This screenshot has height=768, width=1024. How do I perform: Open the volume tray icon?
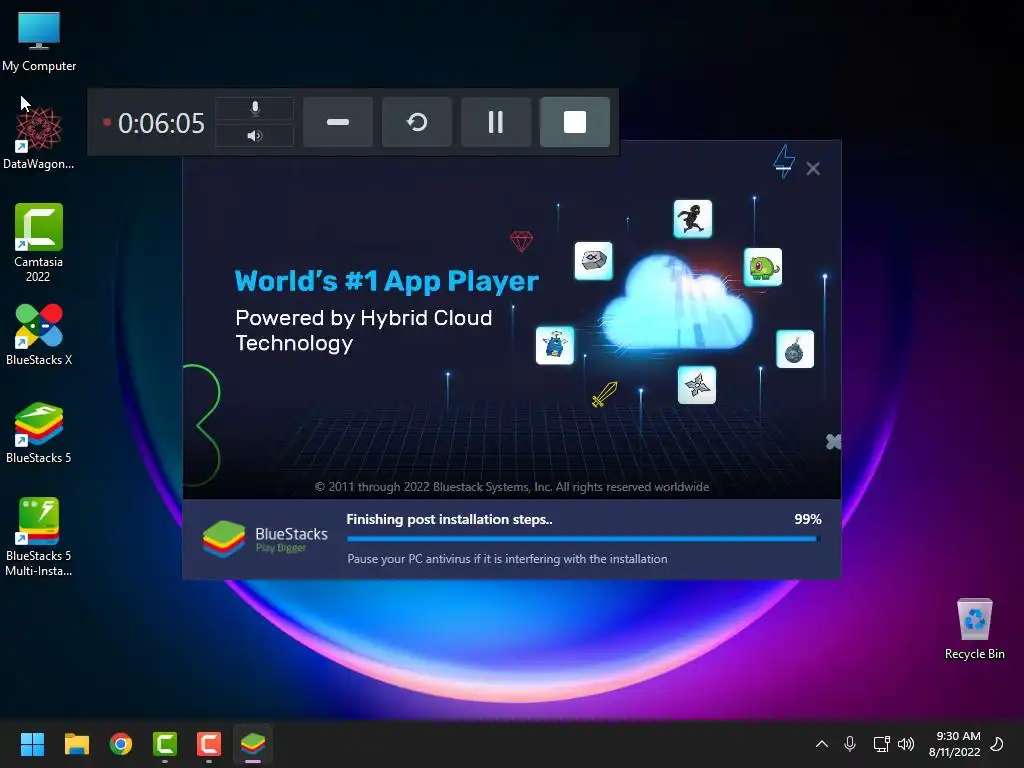pos(906,744)
